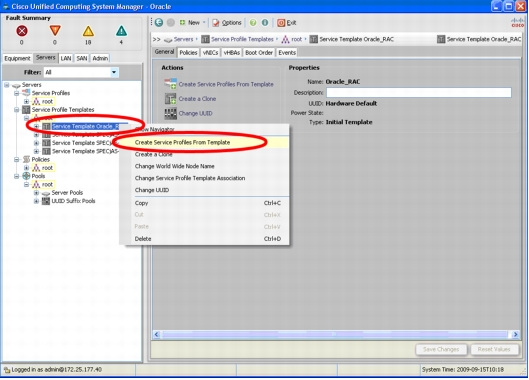Viewport: 529px width, 380px height.
Task: Click Create Service Profiles From Template action link
Action: [x=226, y=84]
